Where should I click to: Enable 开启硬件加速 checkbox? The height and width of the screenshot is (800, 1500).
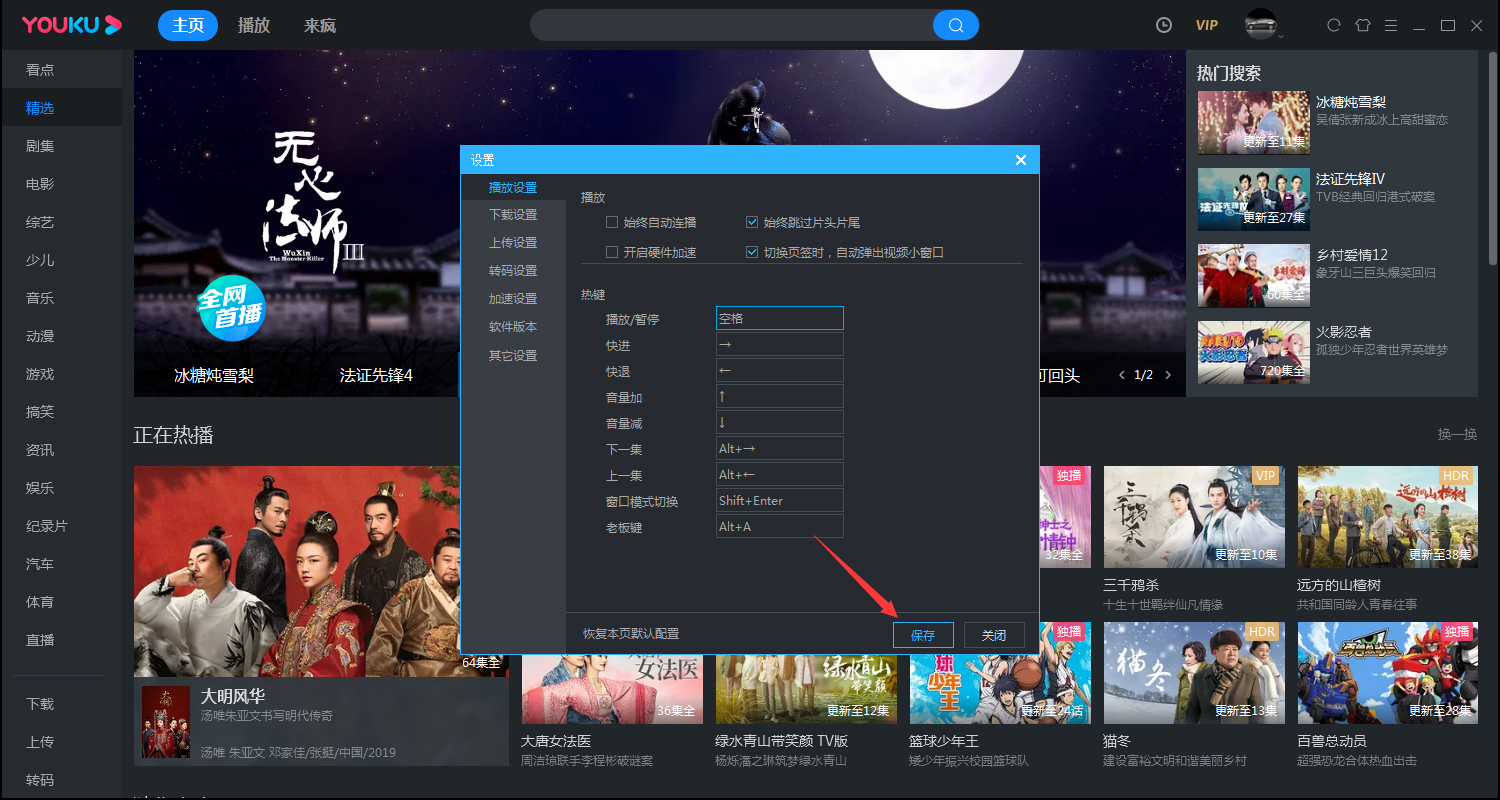611,252
